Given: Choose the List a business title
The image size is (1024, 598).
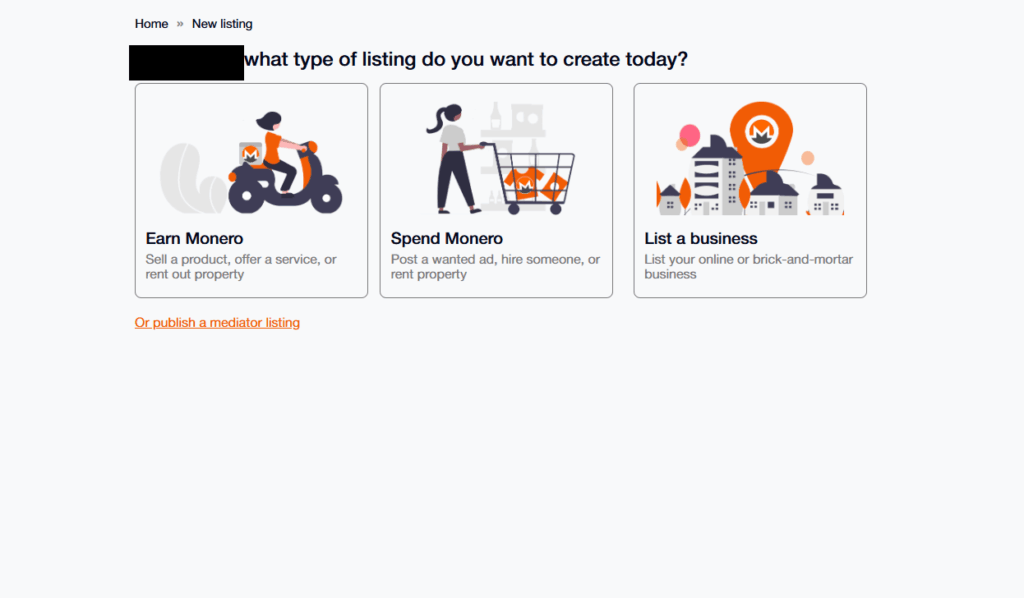Looking at the screenshot, I should coord(700,239).
